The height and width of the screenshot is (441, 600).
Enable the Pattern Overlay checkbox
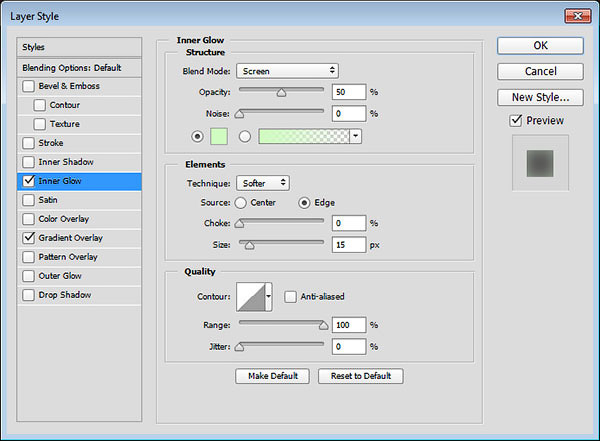(x=28, y=257)
